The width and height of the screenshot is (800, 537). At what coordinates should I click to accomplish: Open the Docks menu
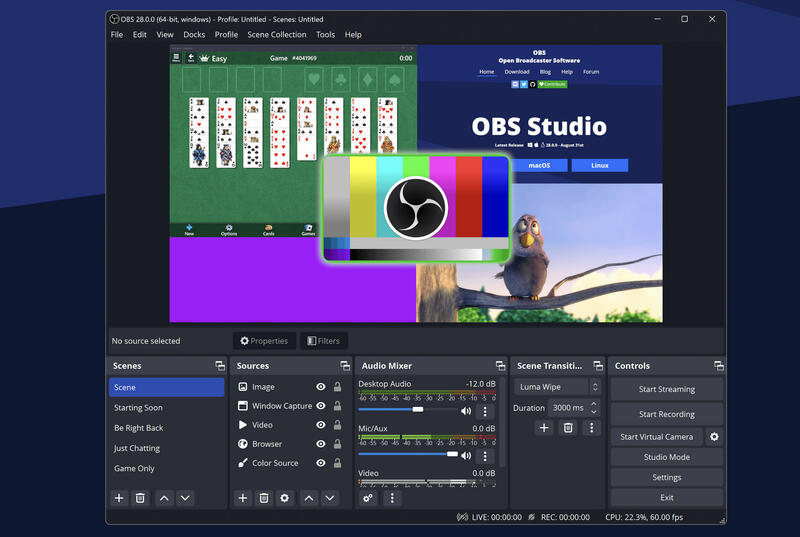194,35
